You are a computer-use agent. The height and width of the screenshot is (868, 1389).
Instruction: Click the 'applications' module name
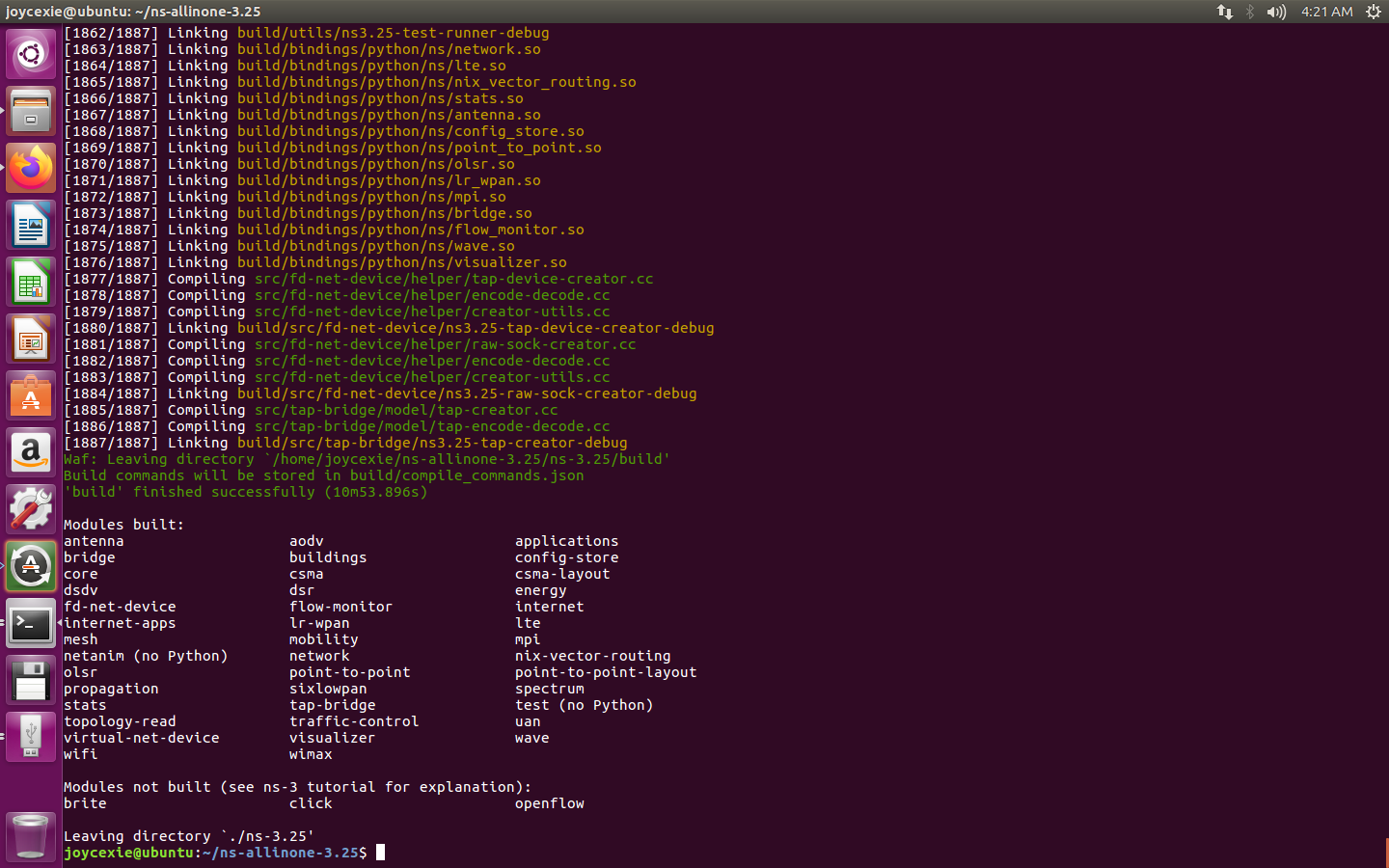pyautogui.click(x=566, y=541)
